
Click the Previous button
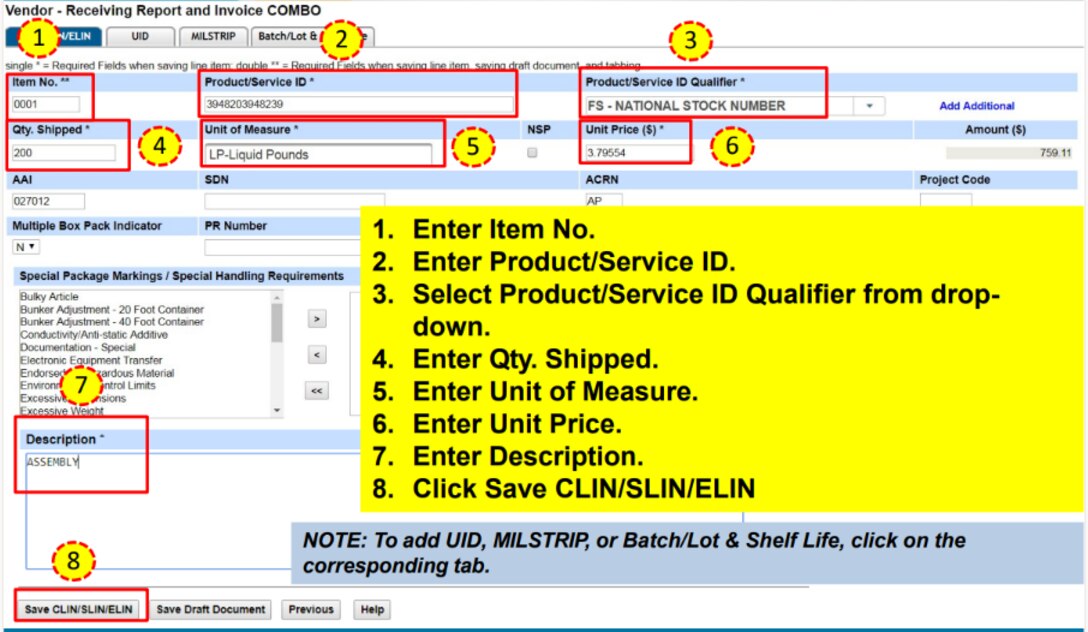tap(311, 609)
